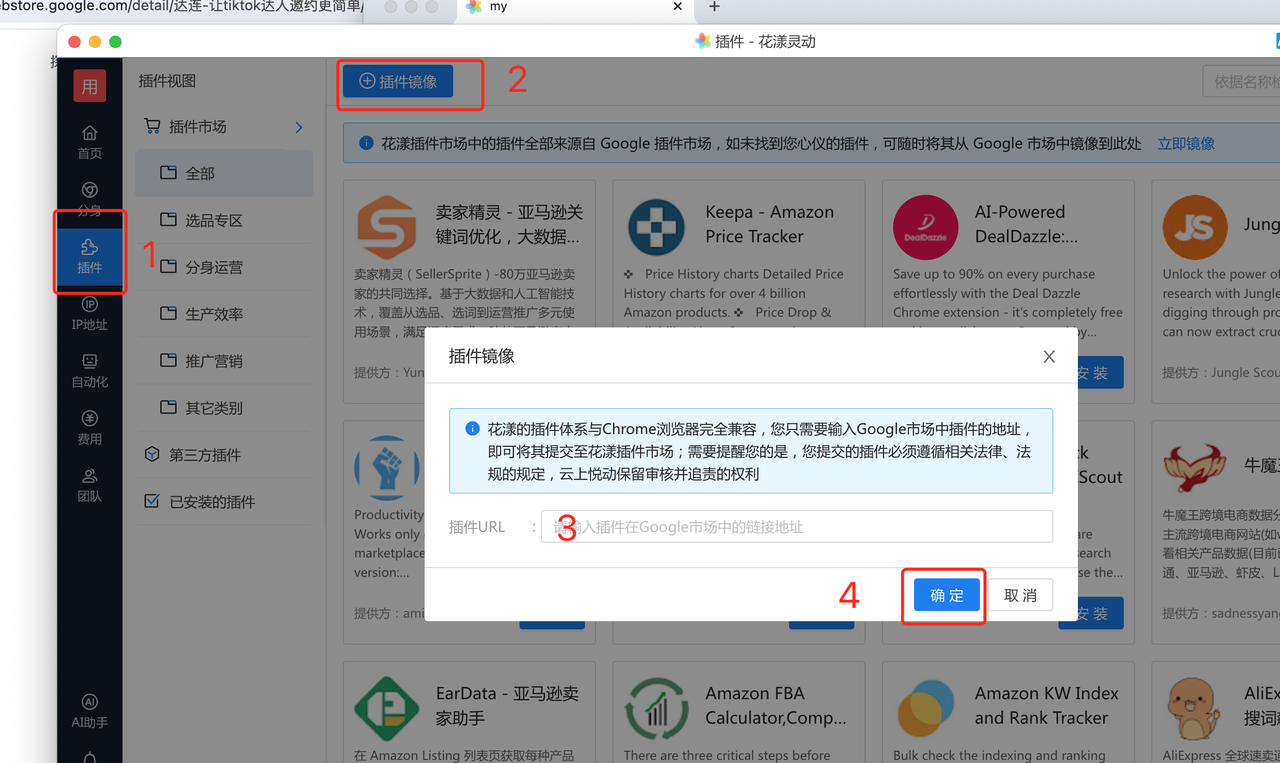Close the 'my' browser tab

coord(678,7)
